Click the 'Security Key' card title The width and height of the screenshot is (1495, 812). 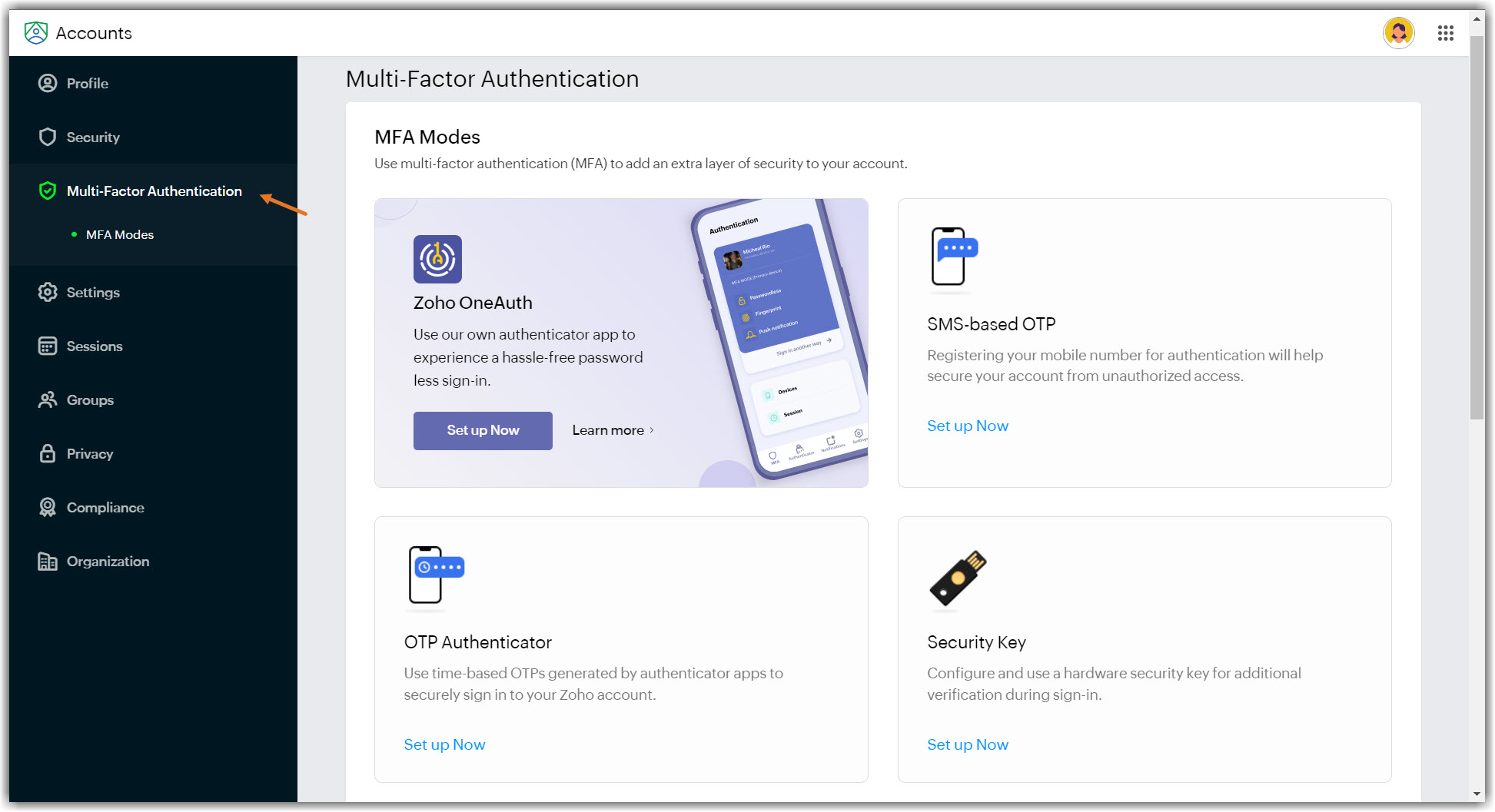point(976,642)
